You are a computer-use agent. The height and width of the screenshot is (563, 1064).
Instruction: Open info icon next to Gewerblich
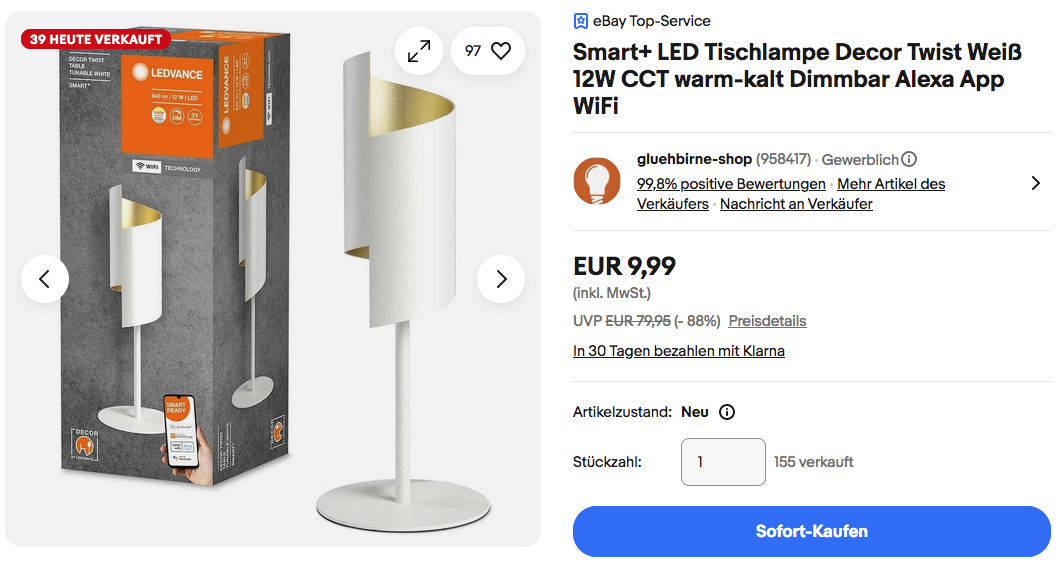[909, 159]
